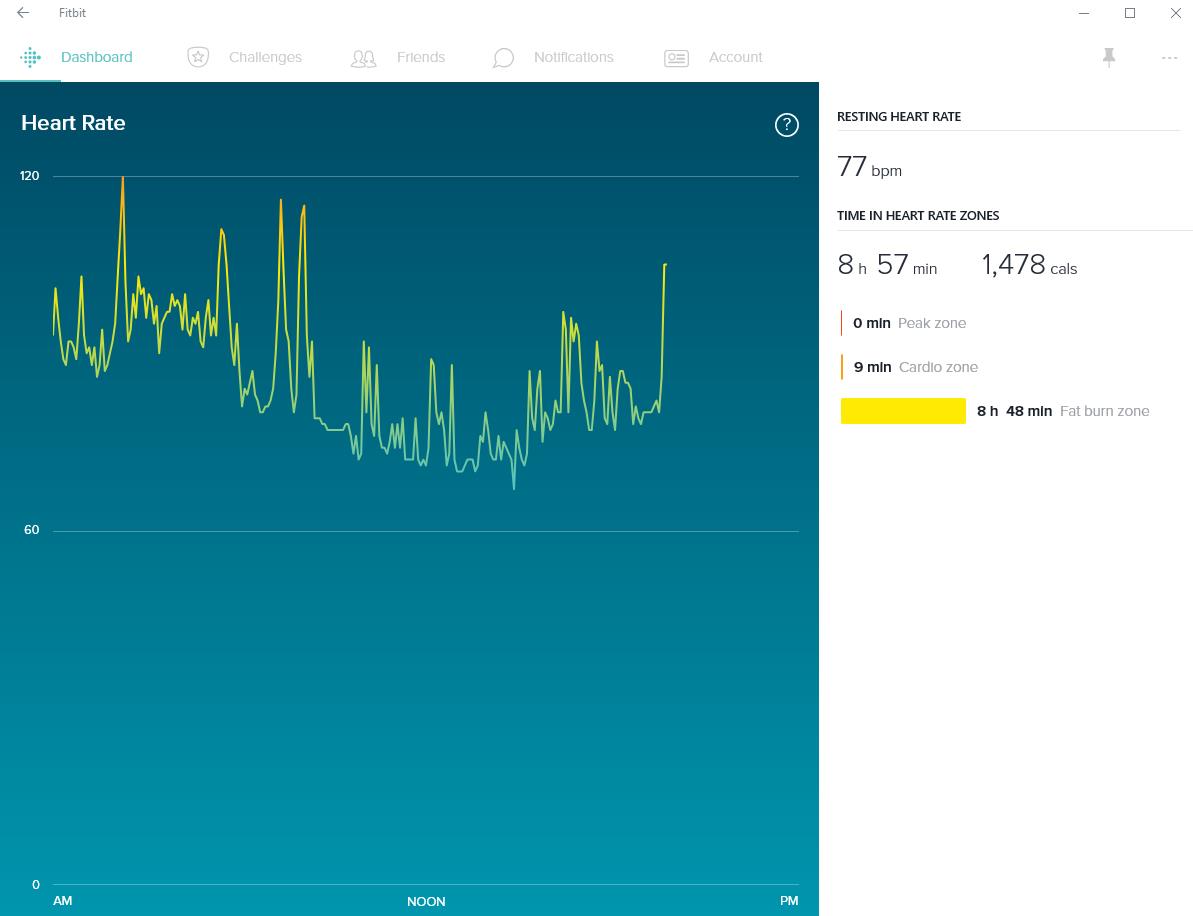The height and width of the screenshot is (916, 1193).
Task: Go back using the arrow icon
Action: (x=23, y=13)
